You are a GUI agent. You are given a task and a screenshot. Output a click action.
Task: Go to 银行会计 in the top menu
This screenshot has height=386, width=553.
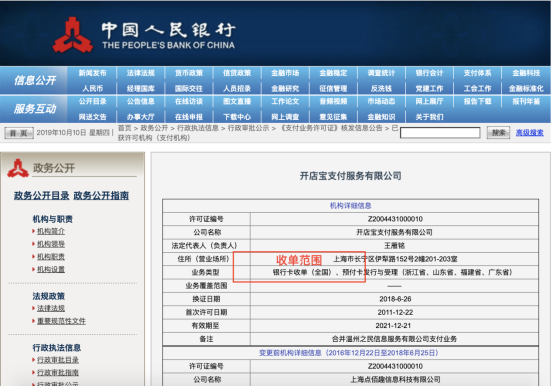tap(429, 73)
